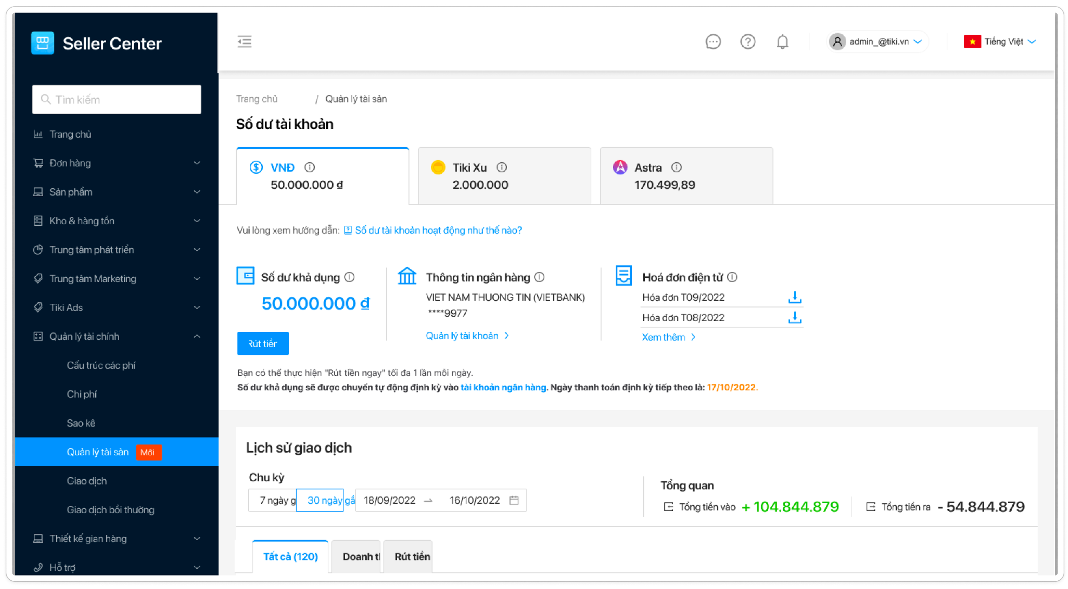Image resolution: width=1068 pixels, height=589 pixels.
Task: Expand Trung tâm Marketing menu
Action: pos(116,278)
